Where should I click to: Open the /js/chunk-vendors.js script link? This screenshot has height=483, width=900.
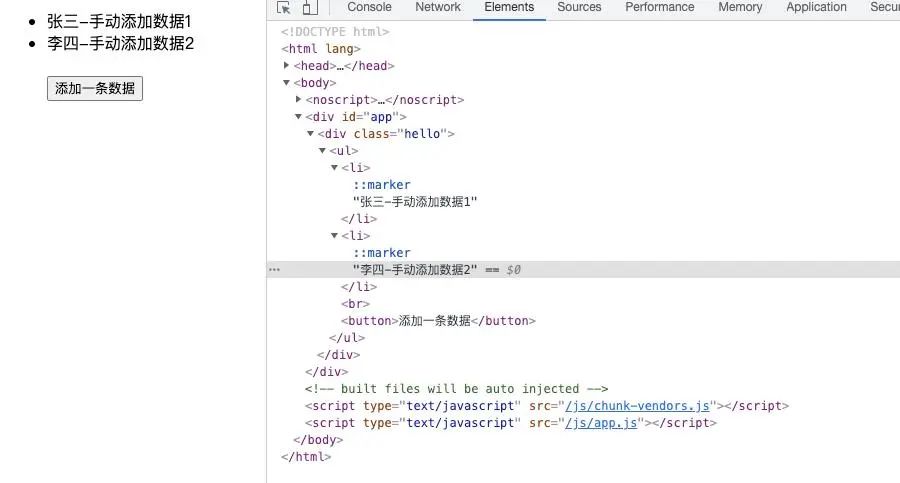(637, 405)
